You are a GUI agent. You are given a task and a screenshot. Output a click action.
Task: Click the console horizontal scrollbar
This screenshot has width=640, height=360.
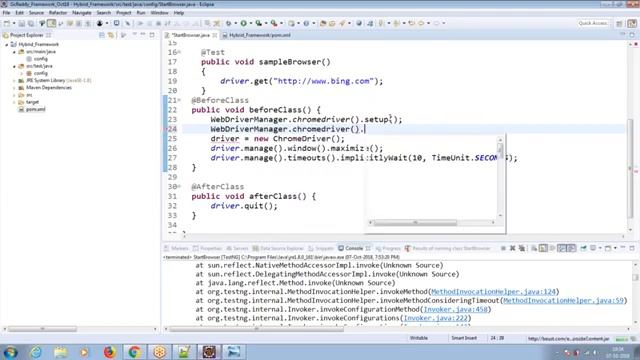tap(257, 329)
